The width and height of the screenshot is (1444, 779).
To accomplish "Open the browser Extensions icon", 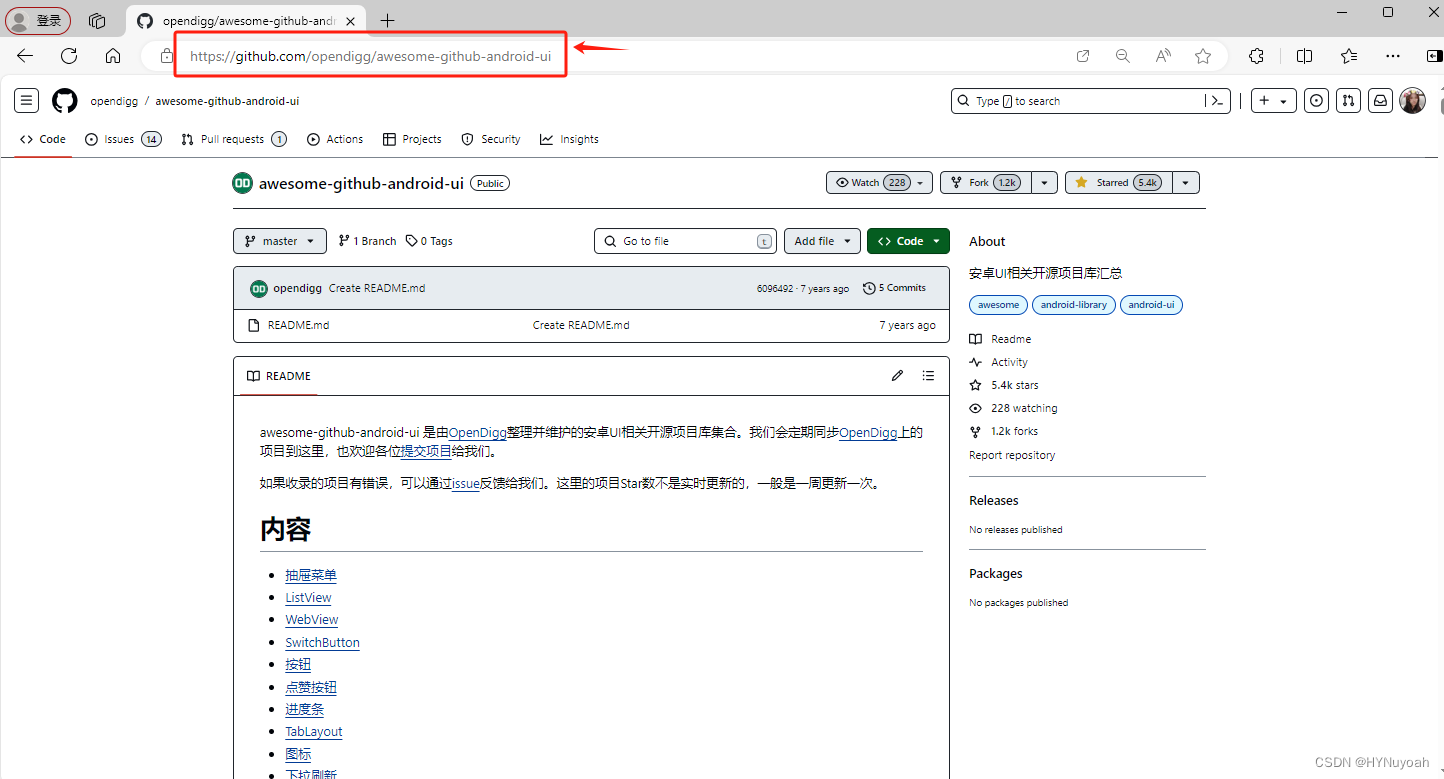I will [1255, 56].
